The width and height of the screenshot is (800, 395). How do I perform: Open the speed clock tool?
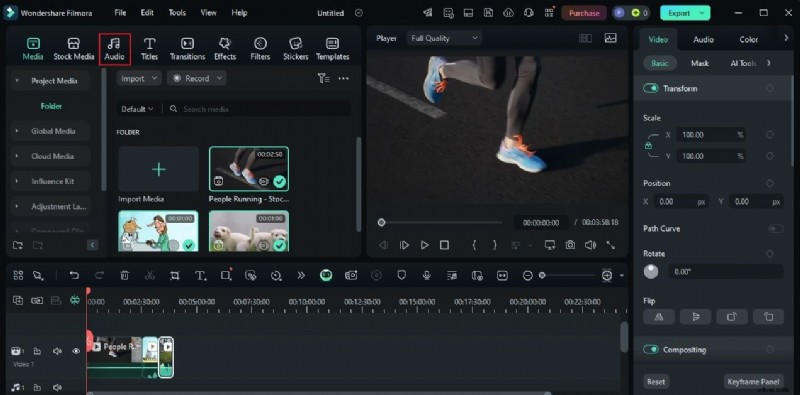pos(276,276)
